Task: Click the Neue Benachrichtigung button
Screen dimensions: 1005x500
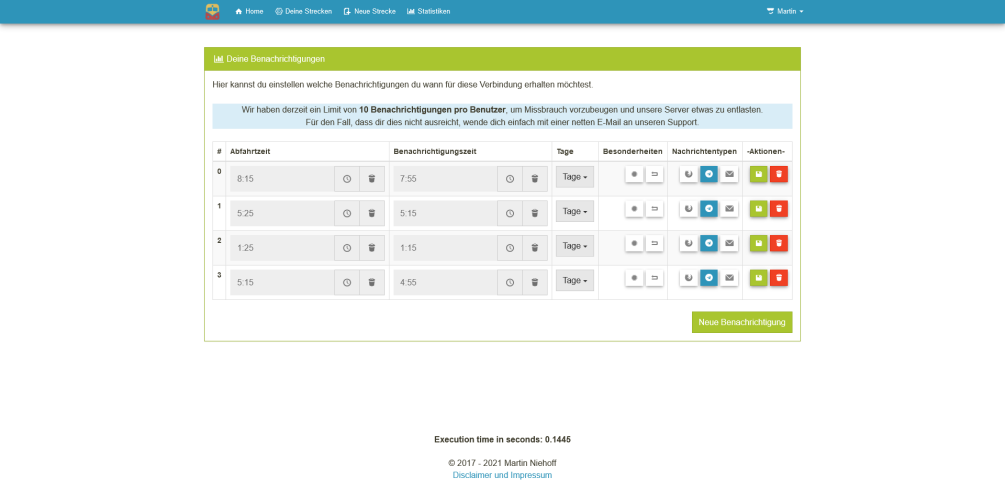Action: click(x=741, y=322)
